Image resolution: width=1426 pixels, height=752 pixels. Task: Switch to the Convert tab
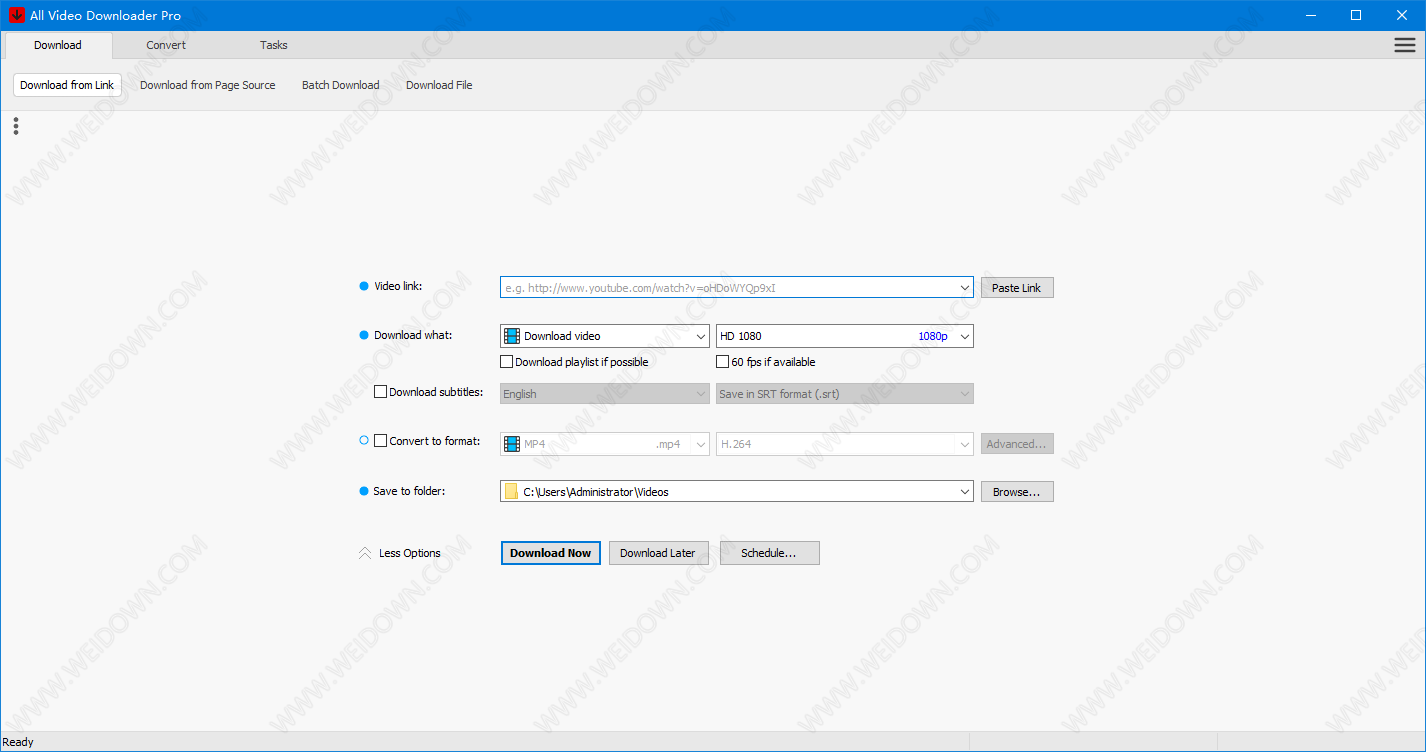(166, 45)
